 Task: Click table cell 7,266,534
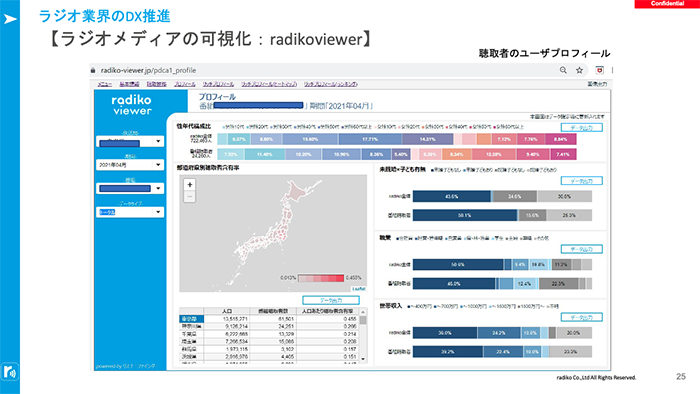coord(237,341)
